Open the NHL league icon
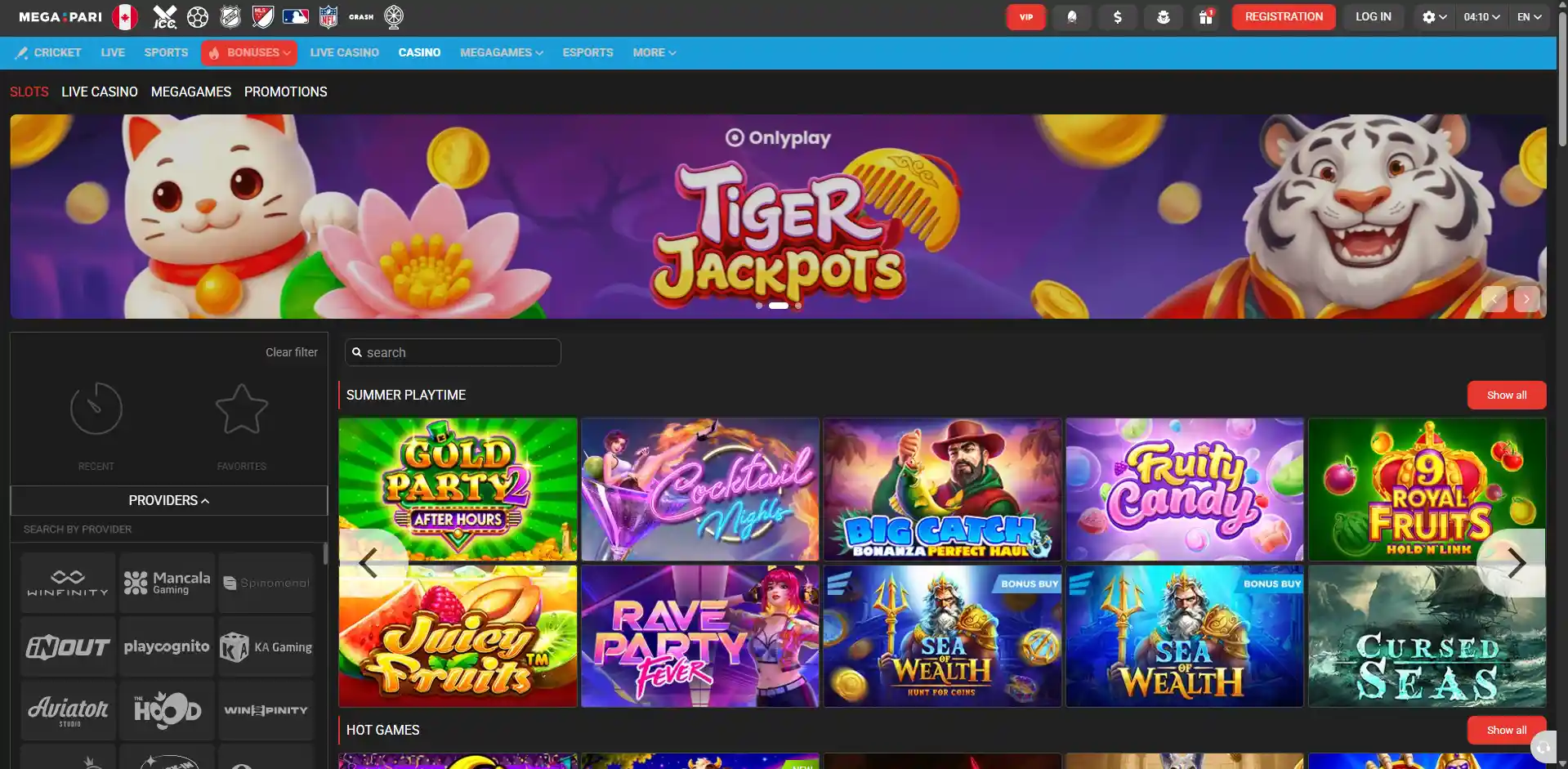The image size is (1568, 769). point(230,16)
